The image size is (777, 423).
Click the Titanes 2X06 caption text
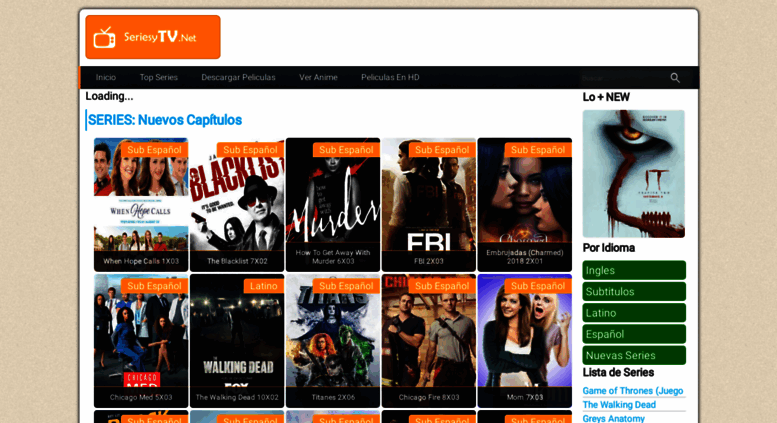point(333,397)
